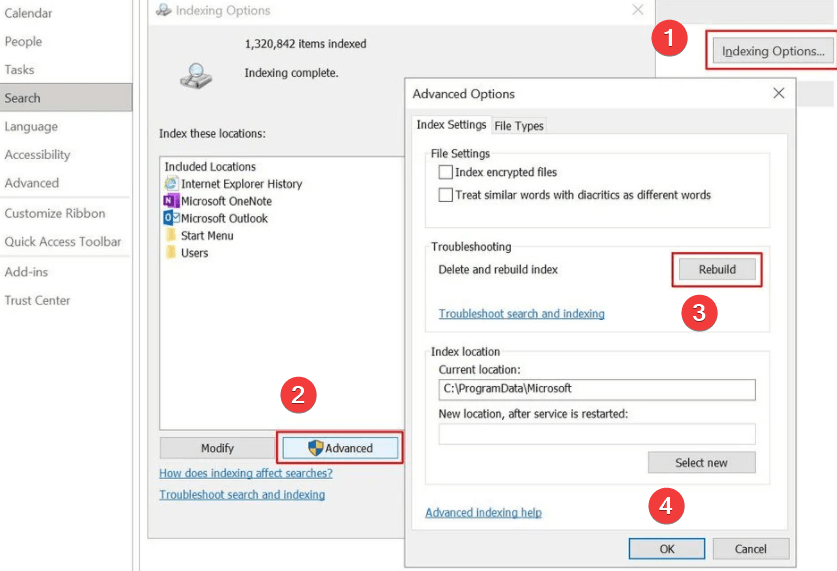
Task: Click the 'Indexing complete.' status text
Action: 291,73
